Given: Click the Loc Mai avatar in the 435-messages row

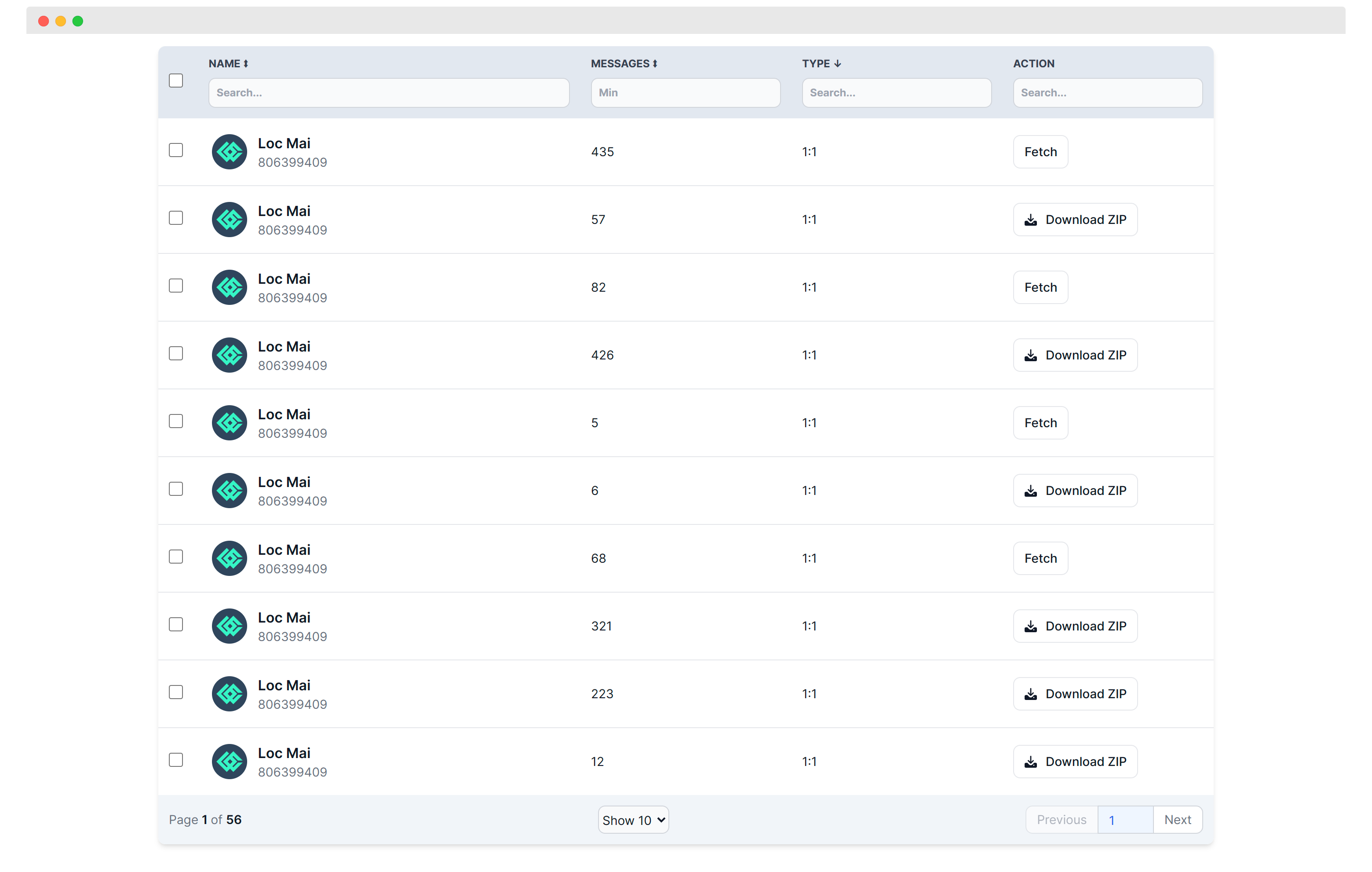Looking at the screenshot, I should pyautogui.click(x=229, y=152).
